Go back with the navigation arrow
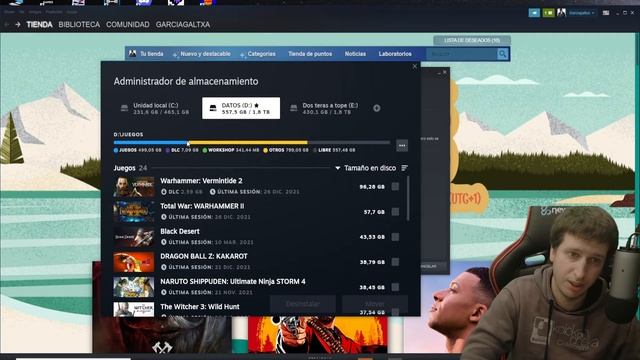Viewport: 640px width, 360px height. point(7,24)
